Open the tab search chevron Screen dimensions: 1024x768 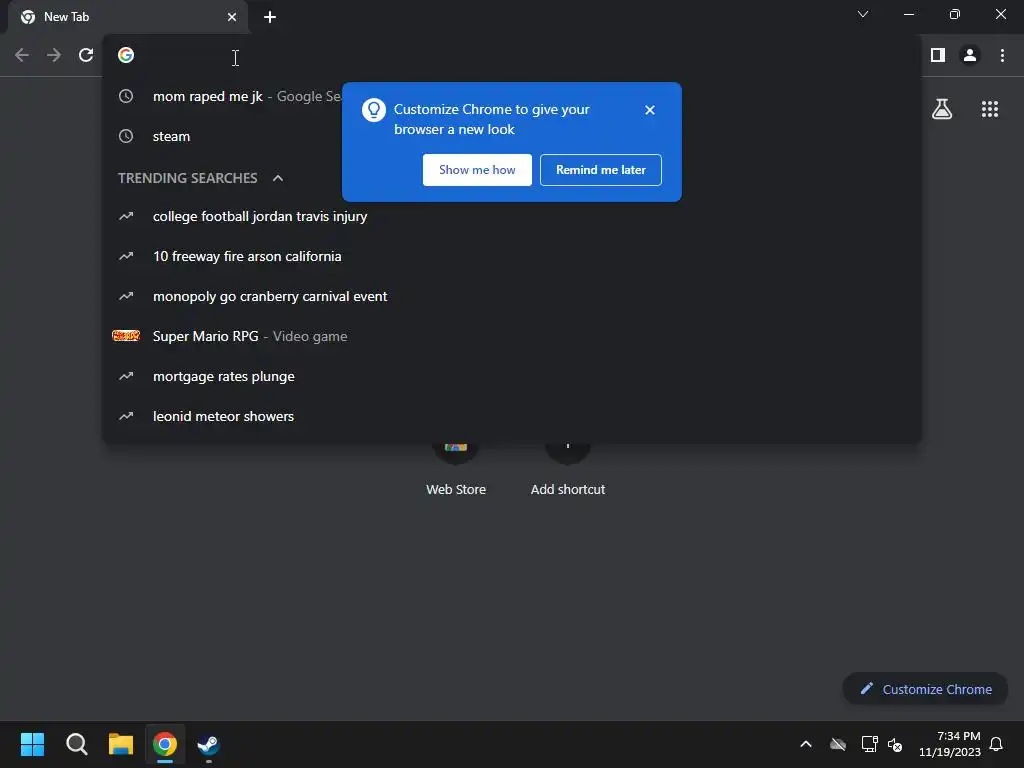(x=863, y=14)
